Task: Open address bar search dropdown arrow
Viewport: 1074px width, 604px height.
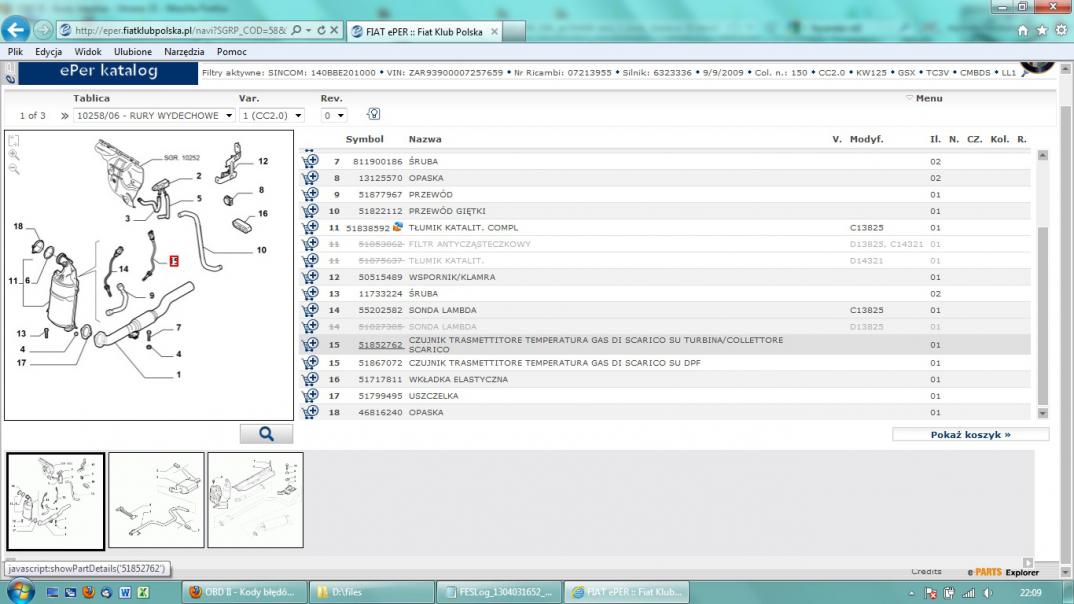Action: point(308,30)
